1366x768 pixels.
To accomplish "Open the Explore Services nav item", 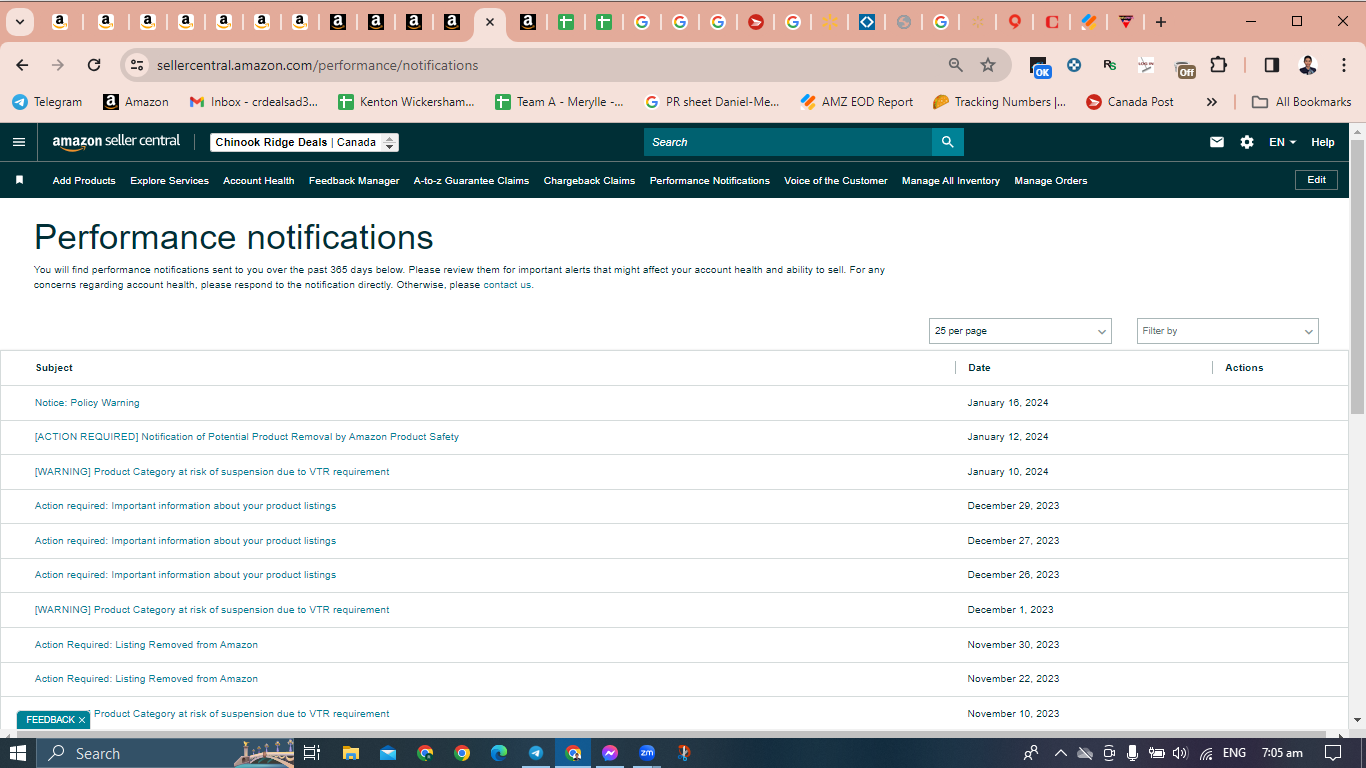I will point(169,181).
